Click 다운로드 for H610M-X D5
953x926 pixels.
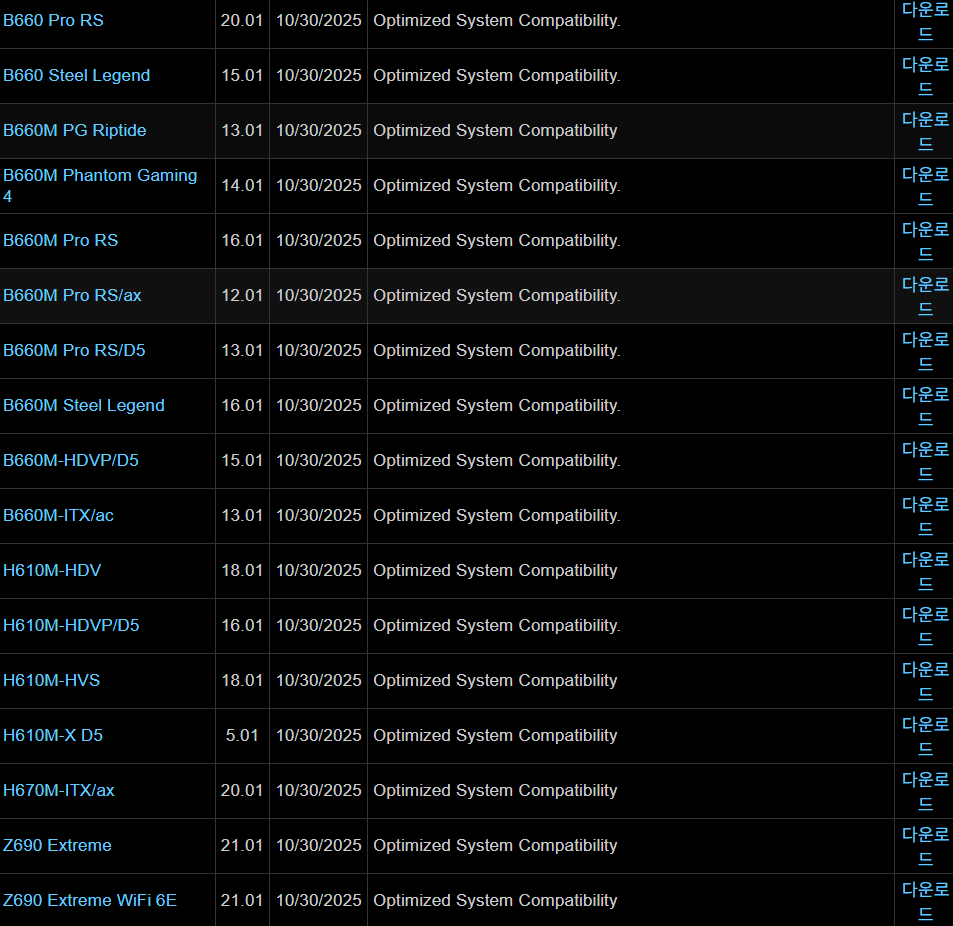point(925,736)
